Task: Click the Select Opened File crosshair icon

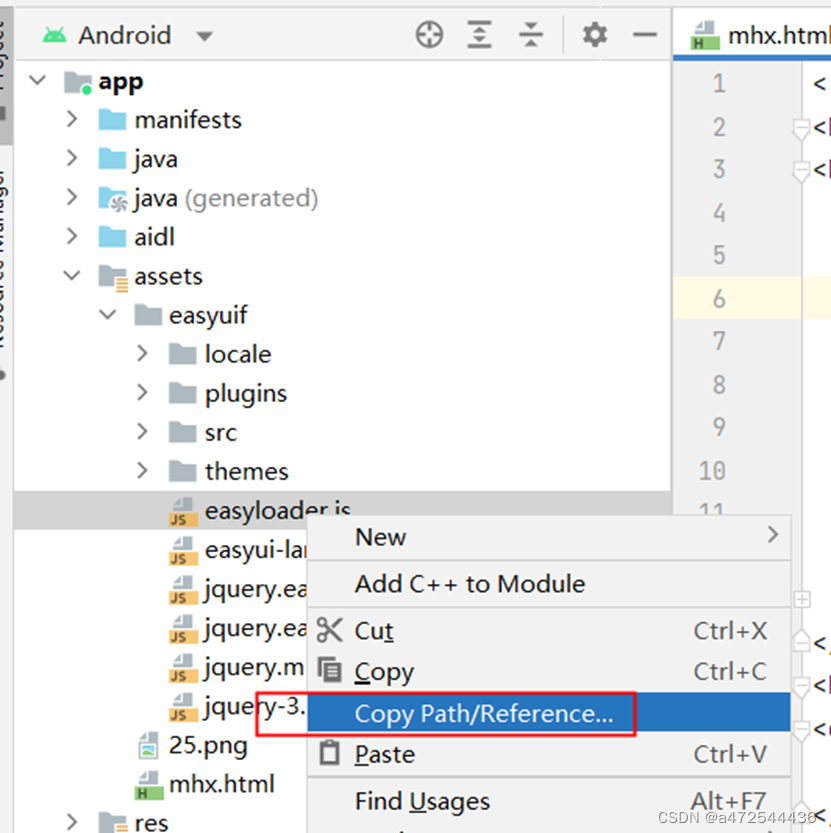Action: 429,35
